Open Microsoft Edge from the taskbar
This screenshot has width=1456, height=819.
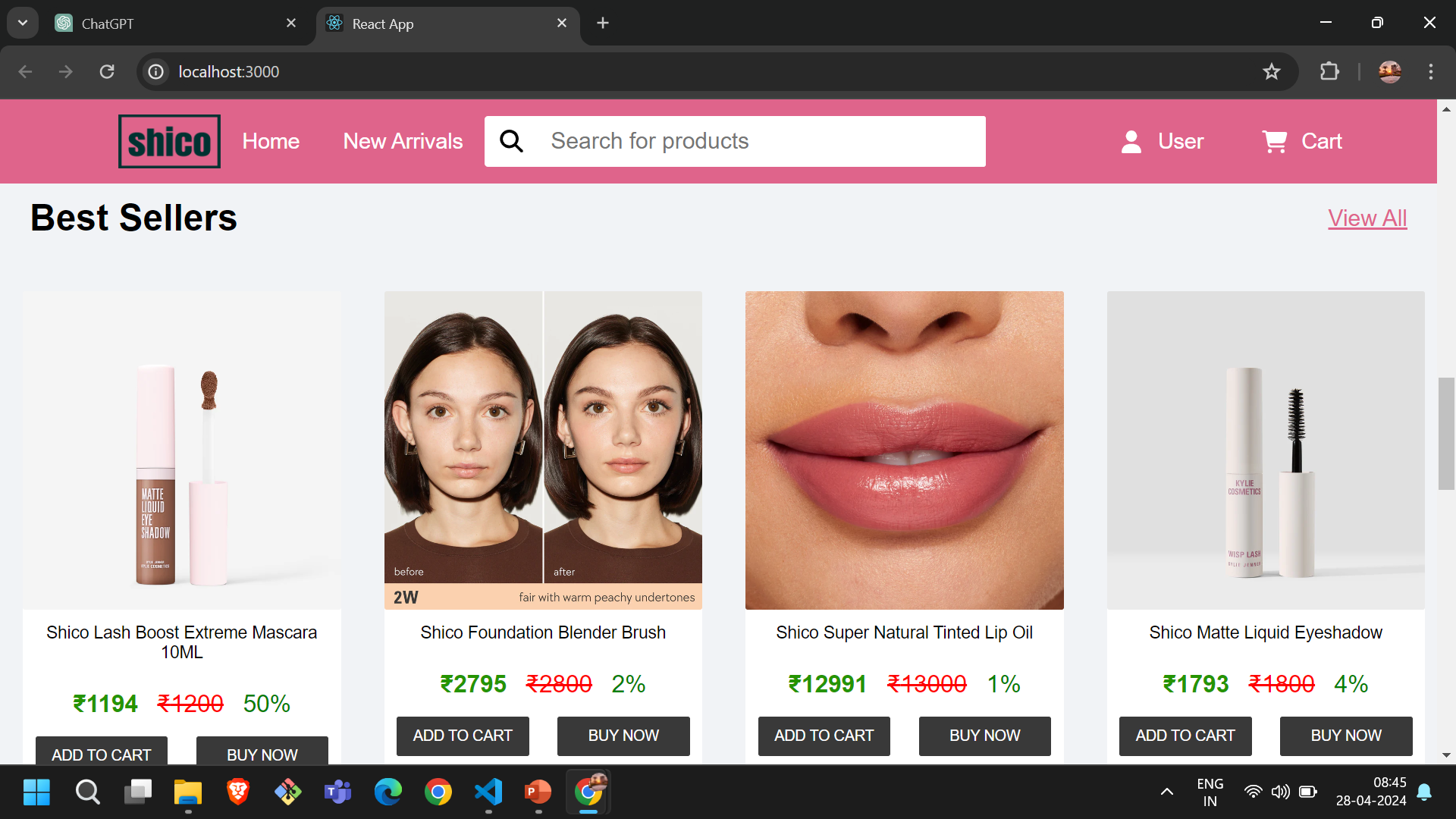388,792
